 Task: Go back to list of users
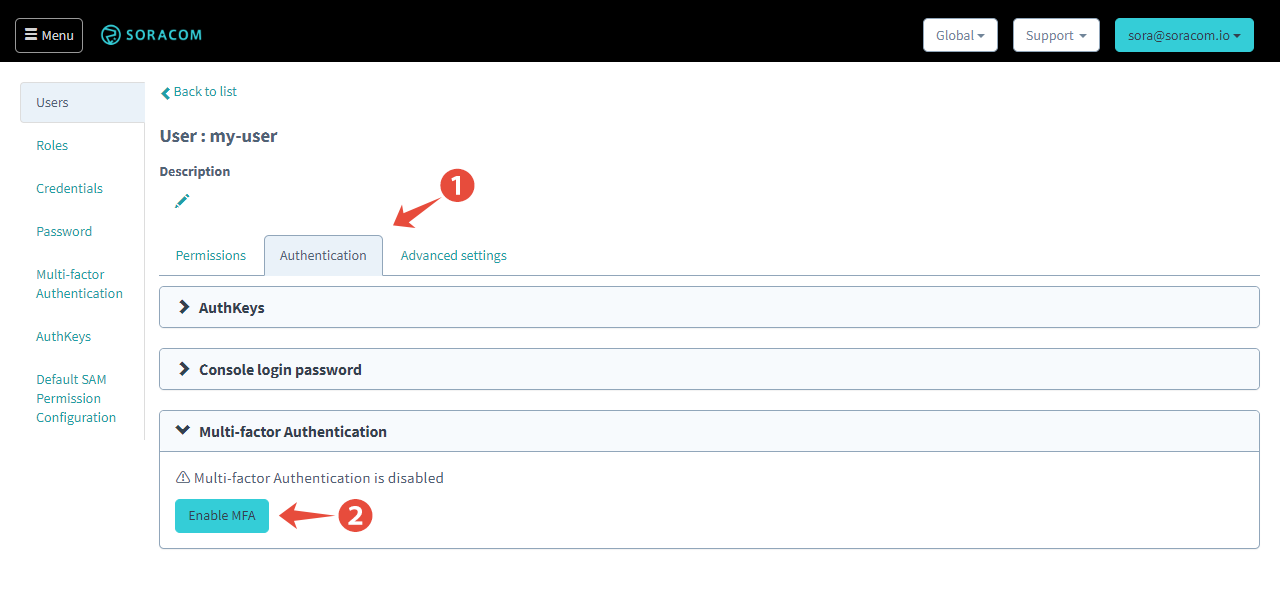pos(199,91)
